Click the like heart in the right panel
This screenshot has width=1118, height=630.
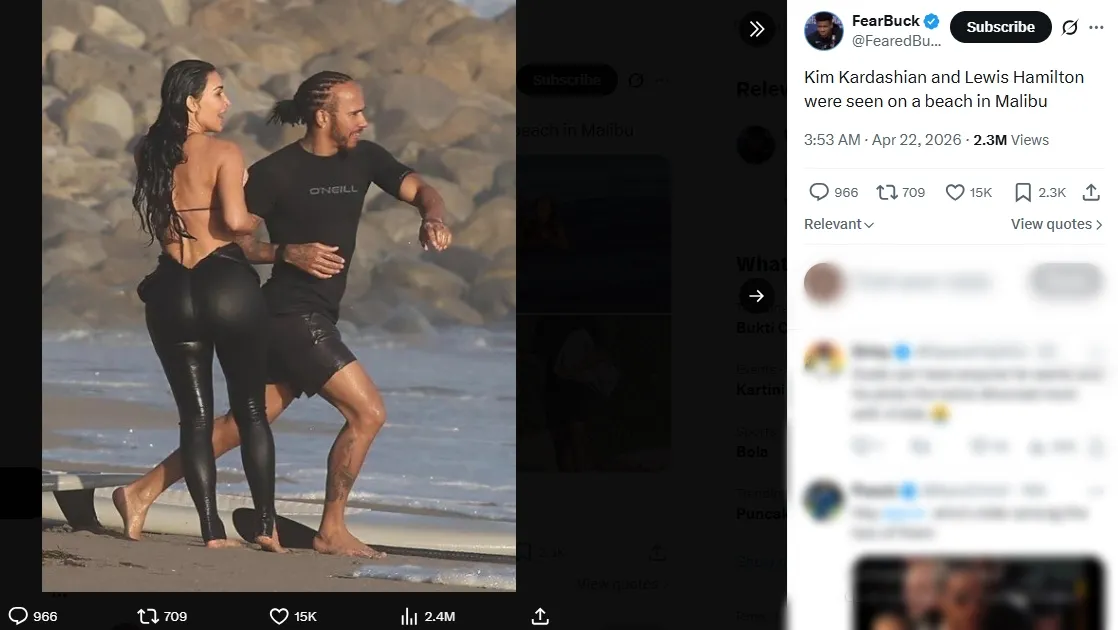coord(956,191)
